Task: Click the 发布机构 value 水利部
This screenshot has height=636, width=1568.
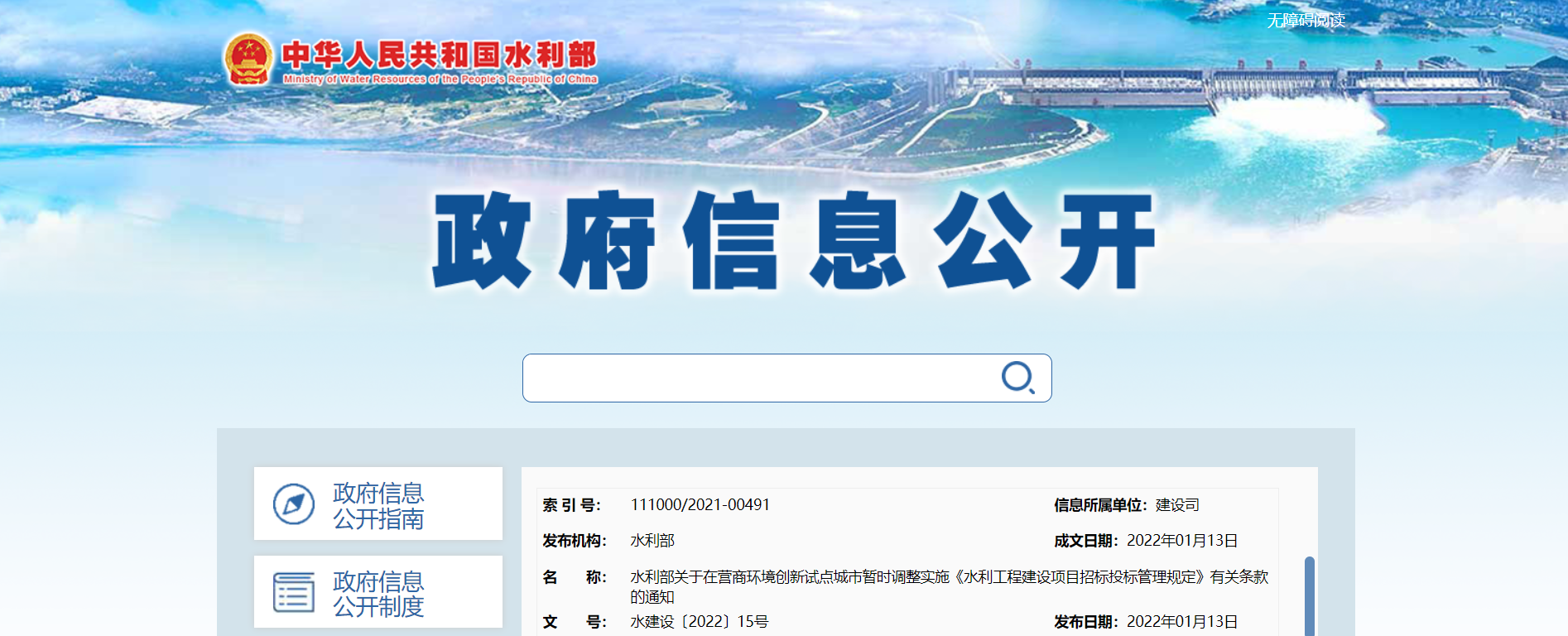Action: [652, 541]
